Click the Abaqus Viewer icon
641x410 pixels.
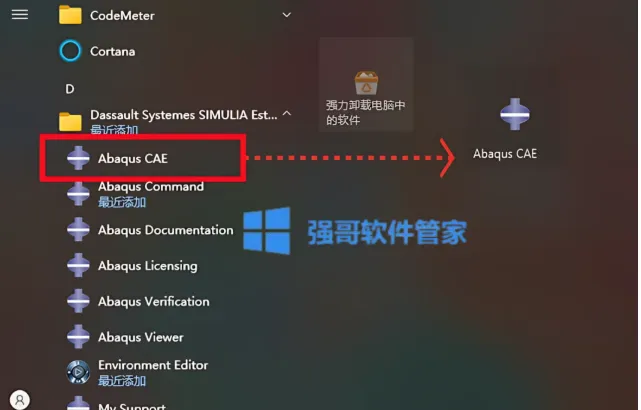coord(78,337)
